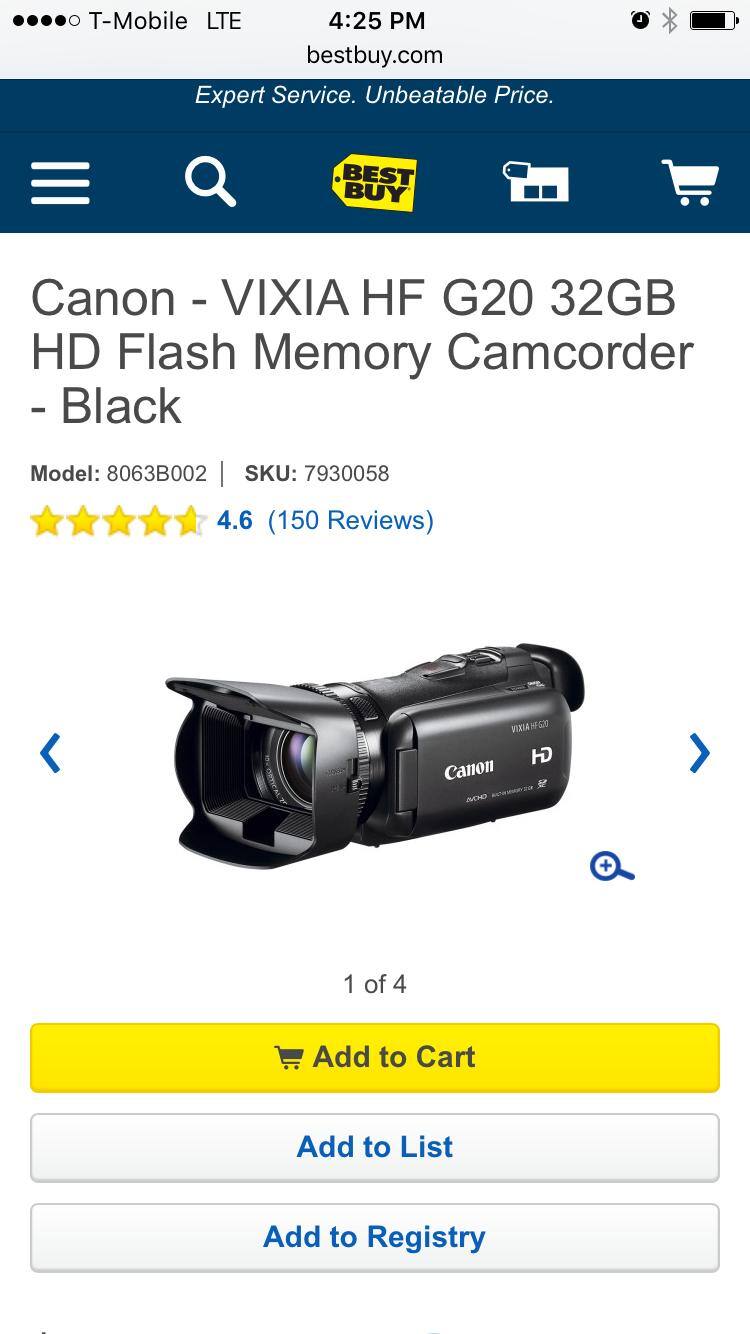Click Add to Registry button
Viewport: 750px width, 1334px height.
(x=375, y=1237)
